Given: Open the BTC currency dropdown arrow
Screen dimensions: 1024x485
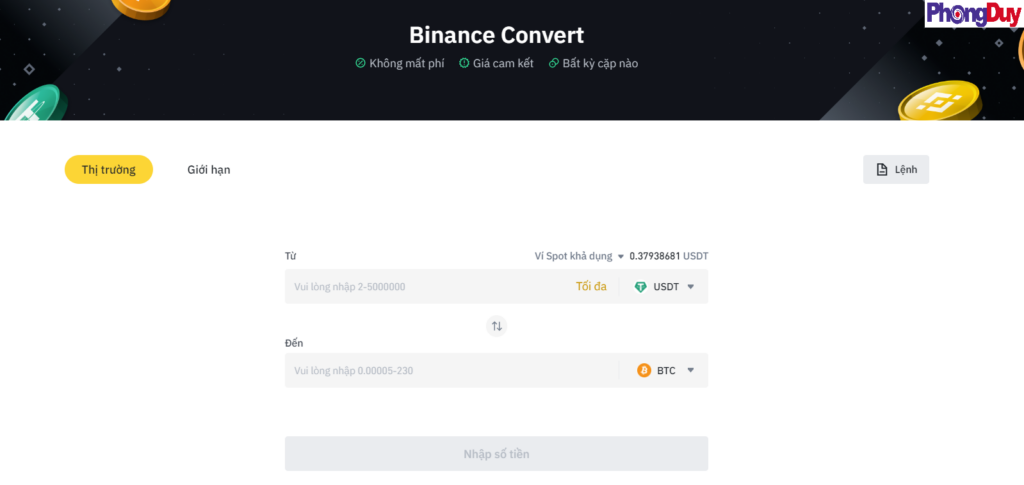Looking at the screenshot, I should (x=690, y=371).
